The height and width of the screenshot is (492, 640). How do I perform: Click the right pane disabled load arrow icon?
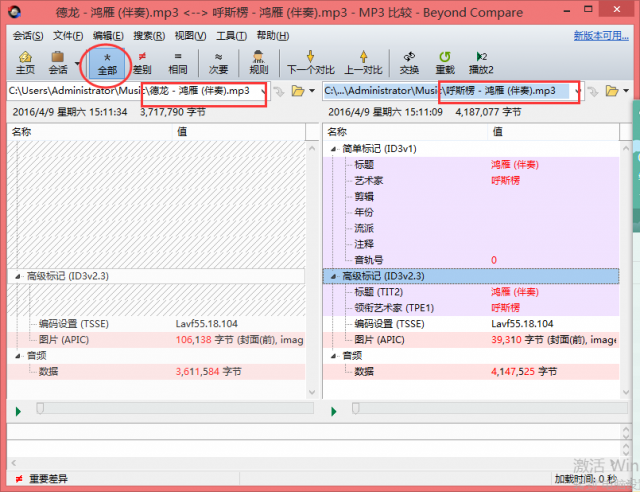[593, 91]
